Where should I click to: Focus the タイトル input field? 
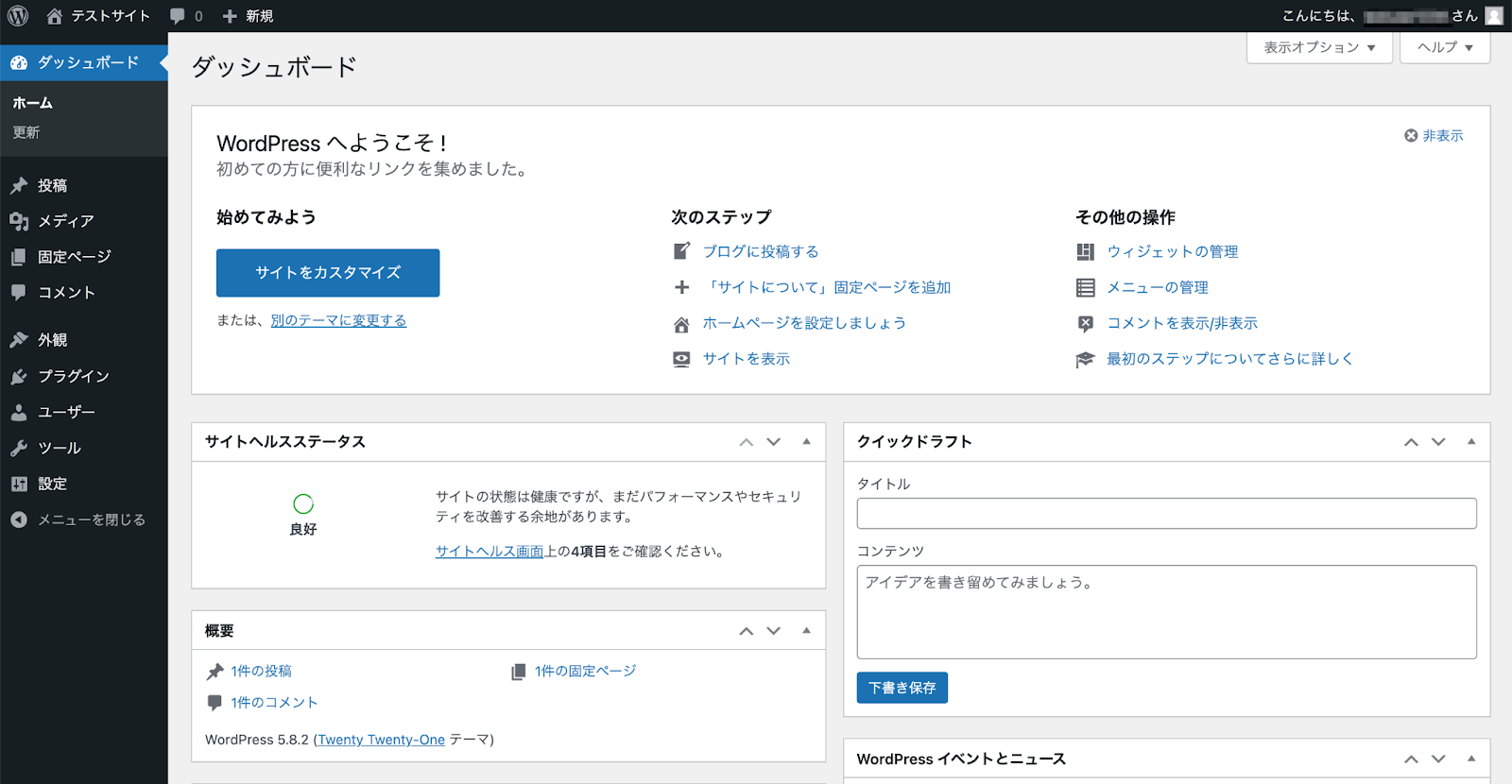[1166, 514]
